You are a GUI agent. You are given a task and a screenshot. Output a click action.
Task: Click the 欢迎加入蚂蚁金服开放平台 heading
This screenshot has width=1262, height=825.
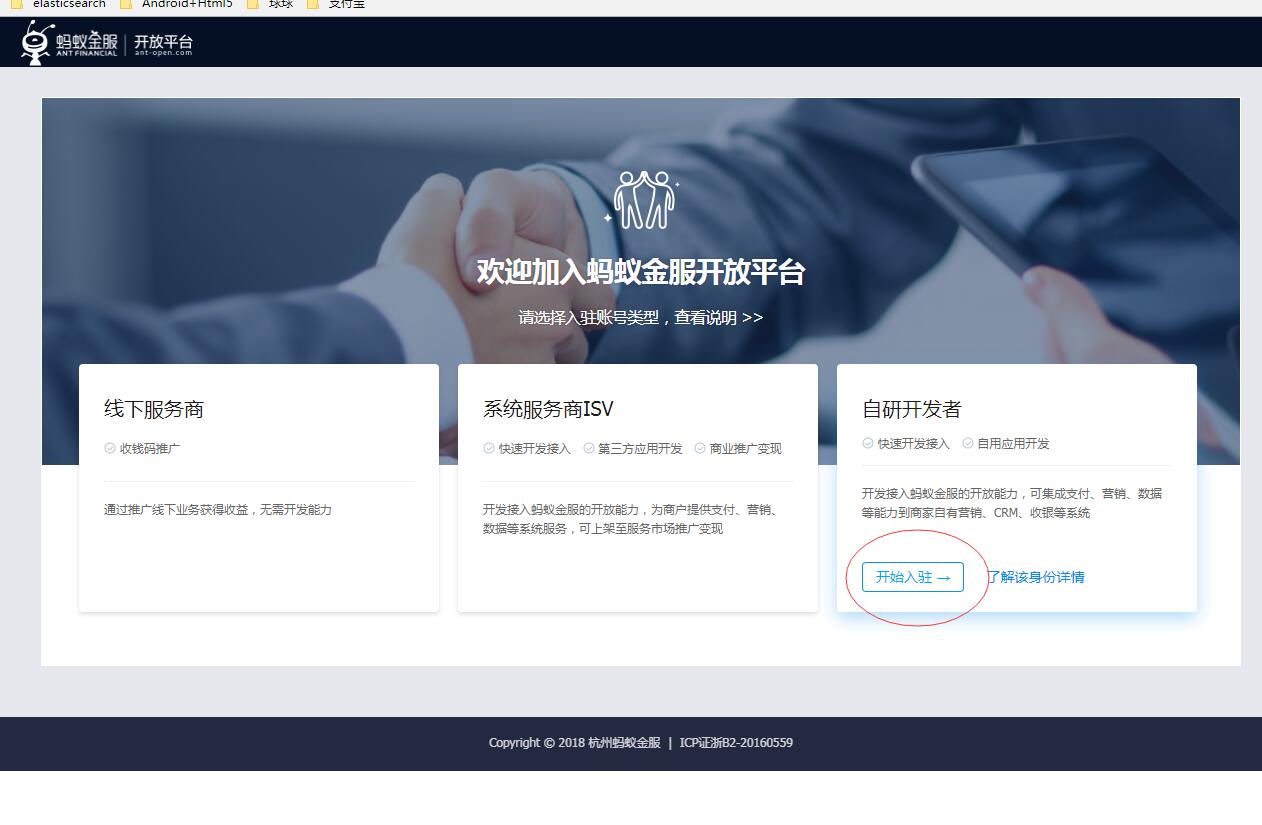tap(641, 272)
